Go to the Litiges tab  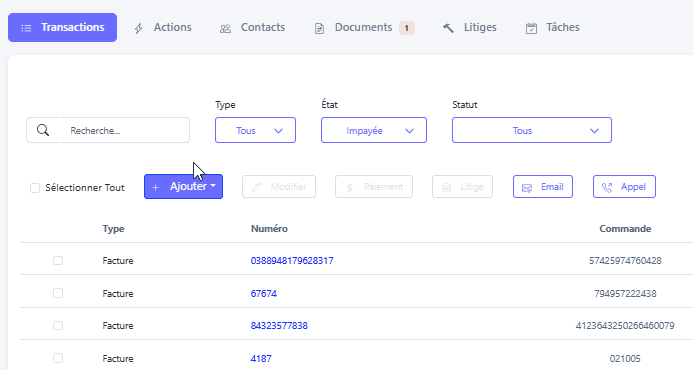tap(469, 27)
